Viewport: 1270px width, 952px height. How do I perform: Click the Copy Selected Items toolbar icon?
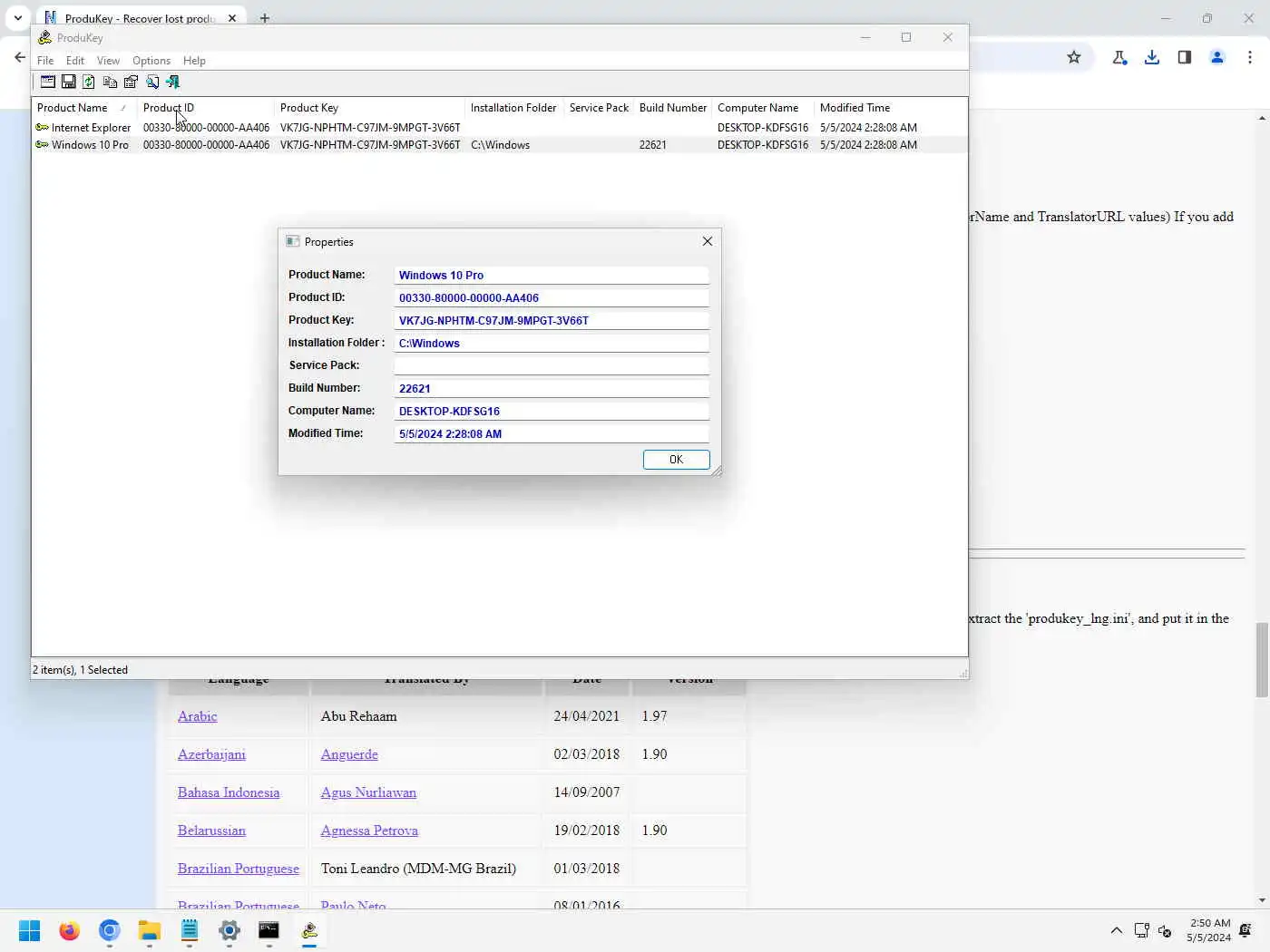pyautogui.click(x=110, y=82)
